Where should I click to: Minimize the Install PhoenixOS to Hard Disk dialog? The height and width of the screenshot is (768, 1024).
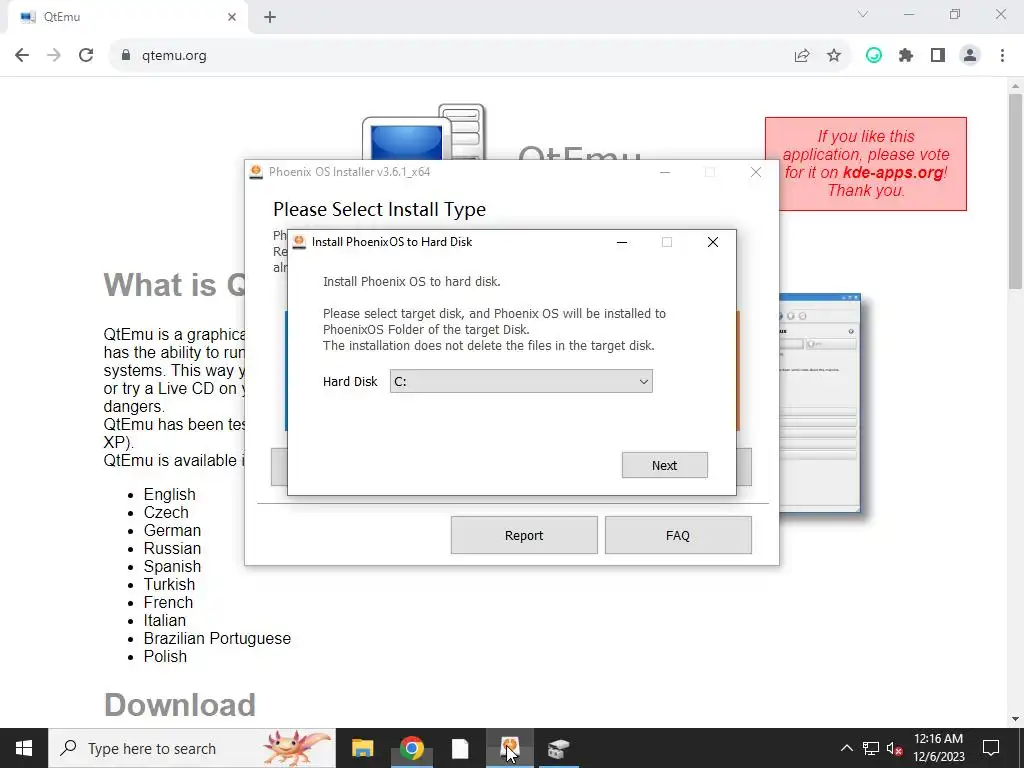click(x=622, y=242)
